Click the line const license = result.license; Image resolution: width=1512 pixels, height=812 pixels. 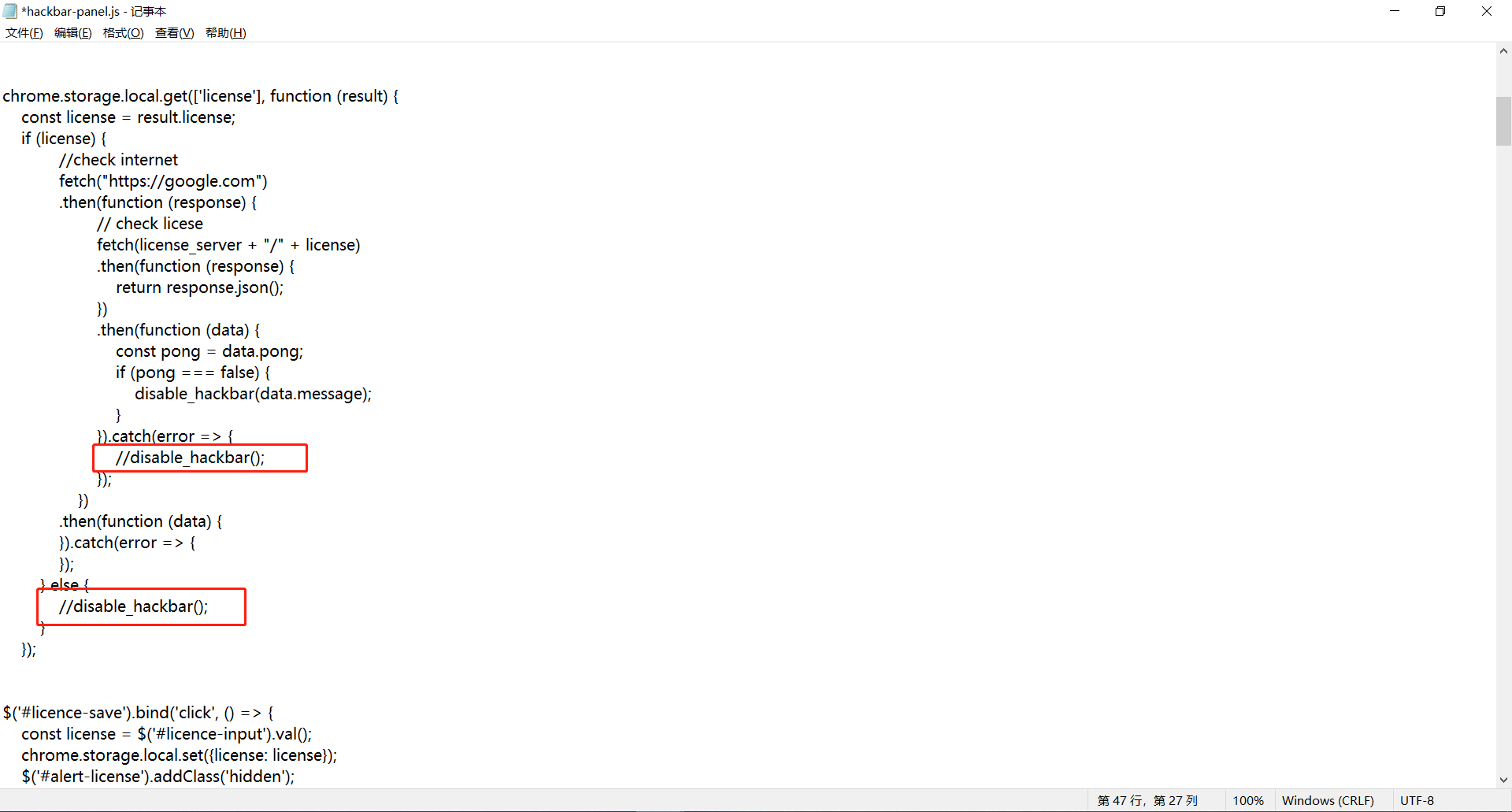point(128,117)
